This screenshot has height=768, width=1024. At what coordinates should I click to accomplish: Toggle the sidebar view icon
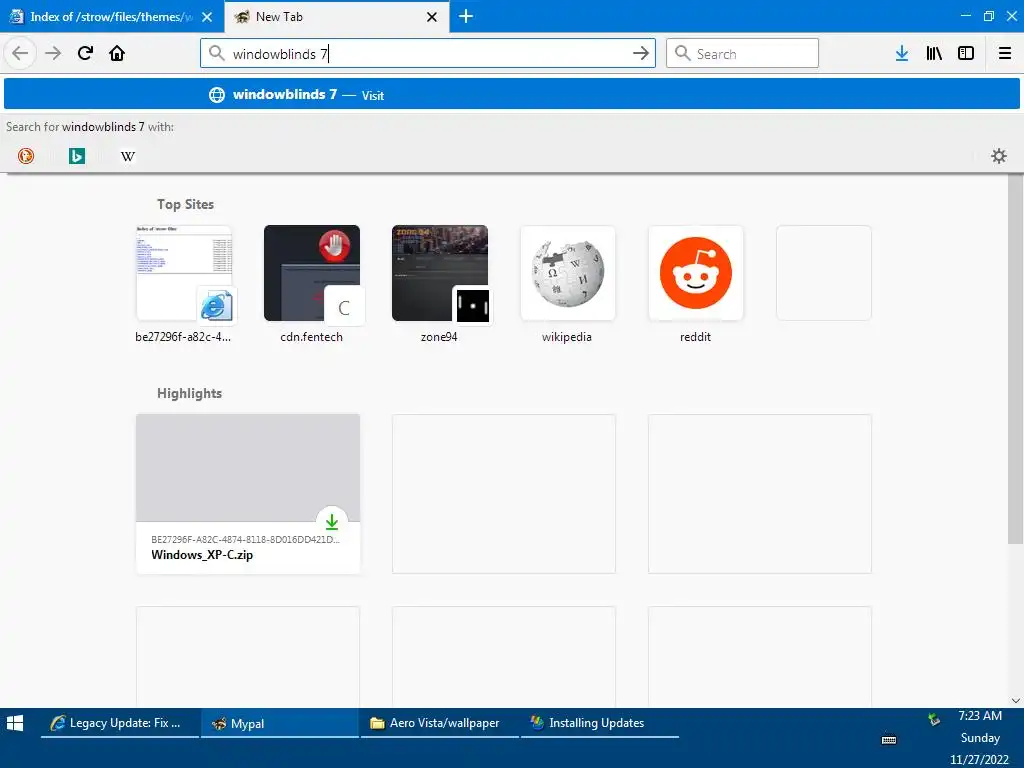point(966,54)
